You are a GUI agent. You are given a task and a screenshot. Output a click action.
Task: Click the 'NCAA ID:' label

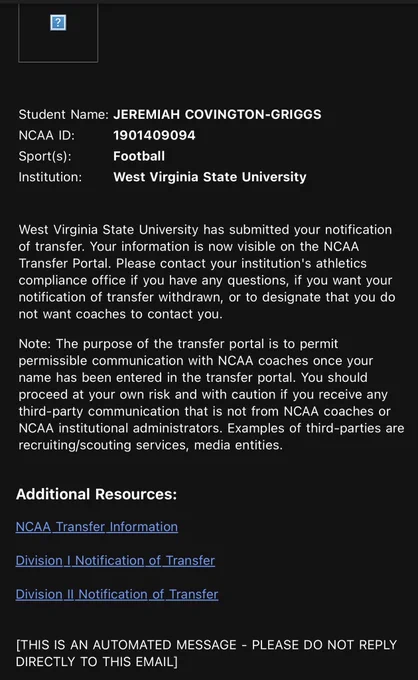pyautogui.click(x=46, y=135)
